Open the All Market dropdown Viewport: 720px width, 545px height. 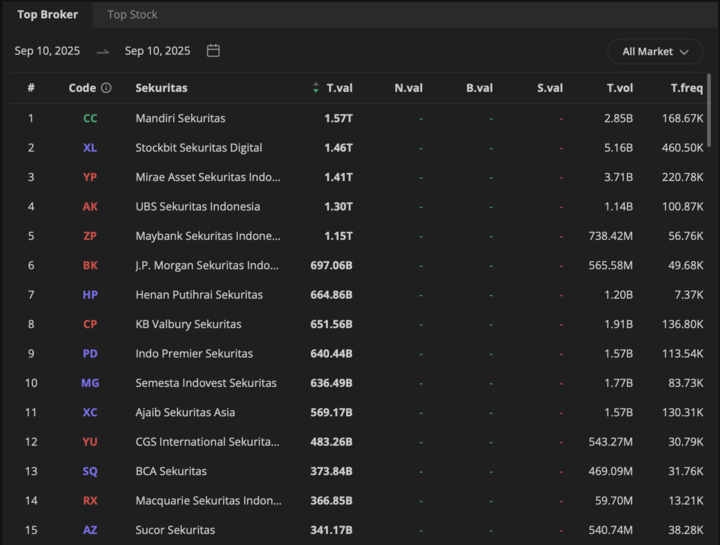[x=655, y=51]
